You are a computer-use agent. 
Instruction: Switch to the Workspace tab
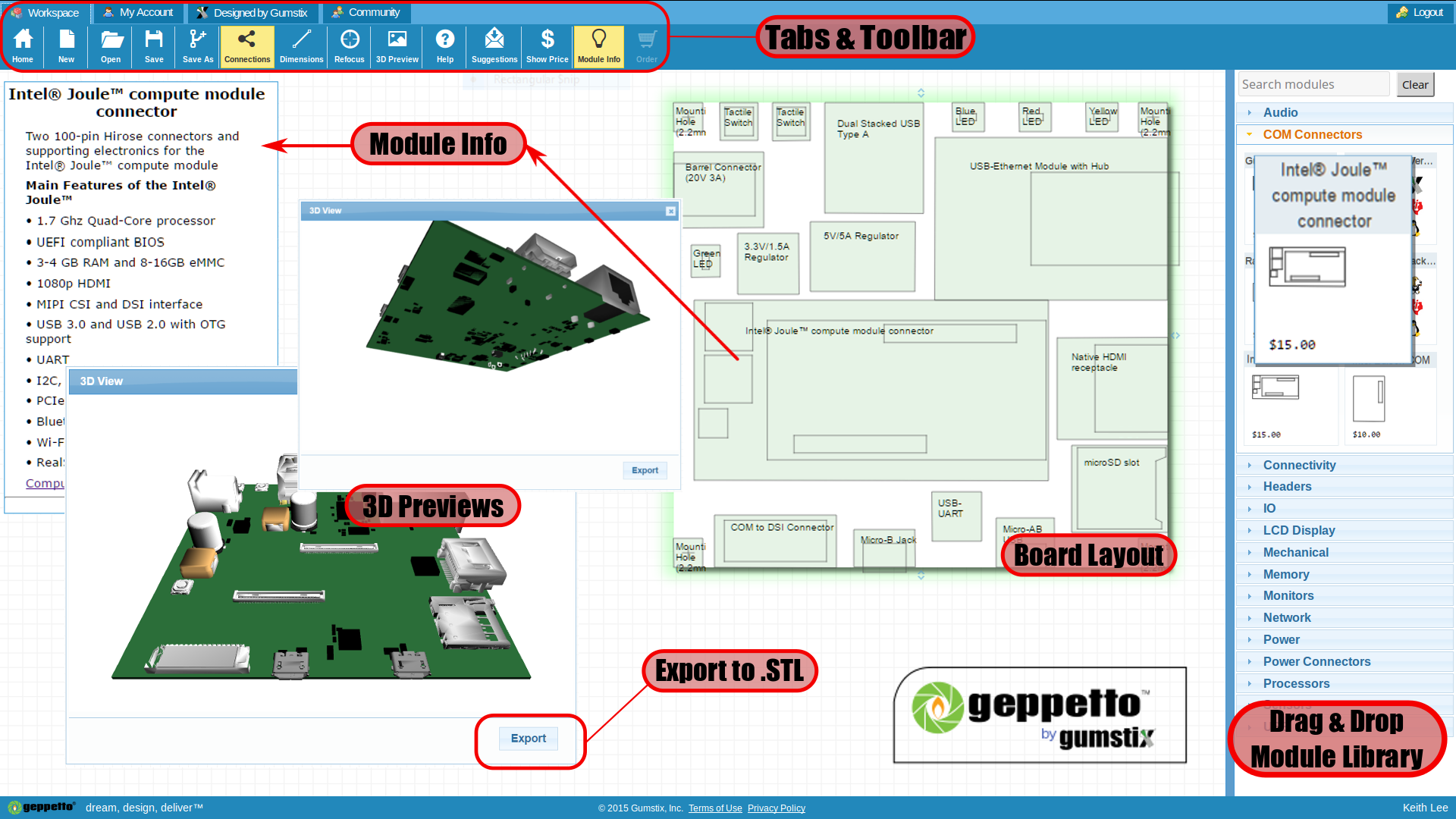click(46, 13)
